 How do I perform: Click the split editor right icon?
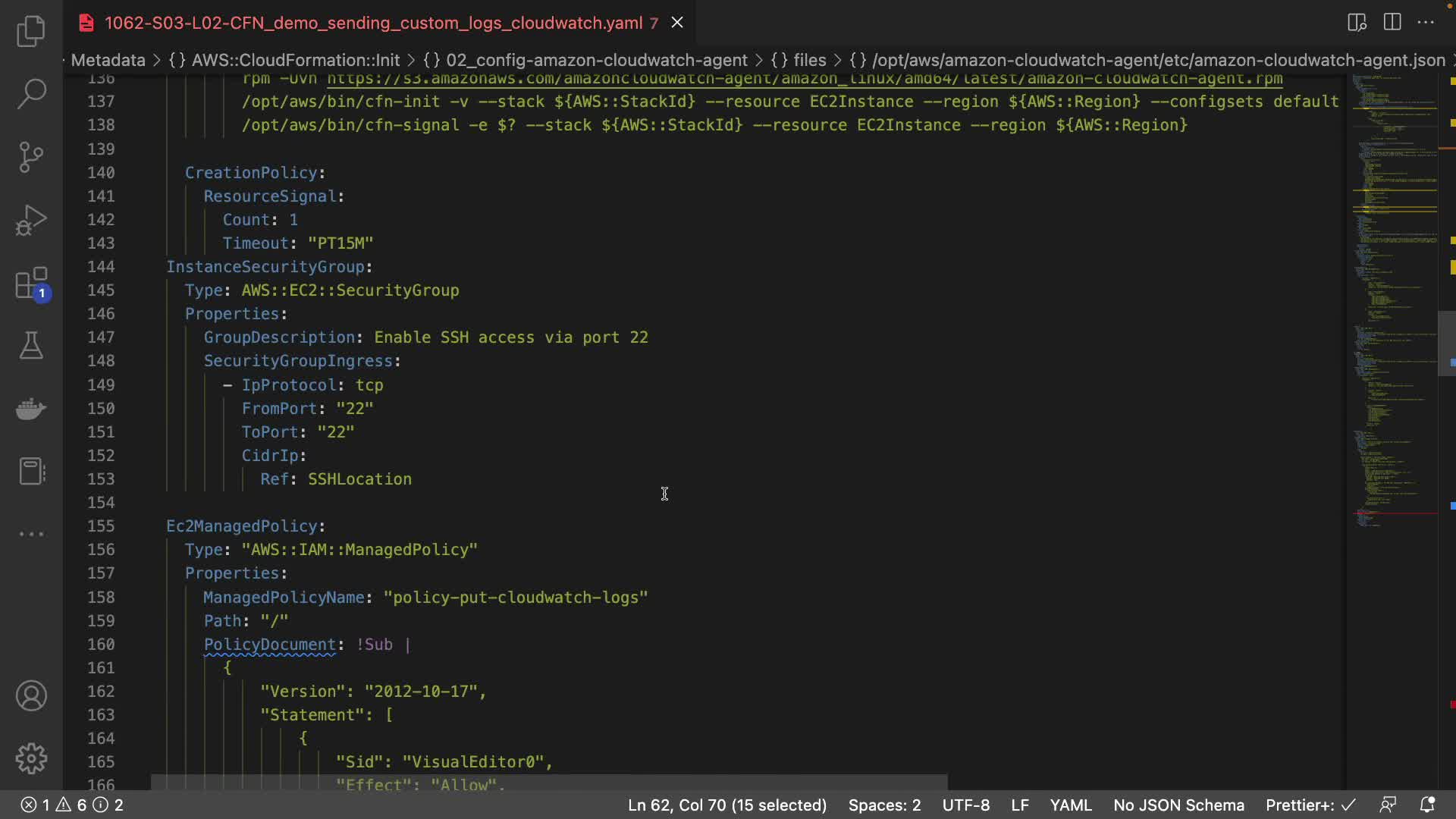tap(1392, 23)
